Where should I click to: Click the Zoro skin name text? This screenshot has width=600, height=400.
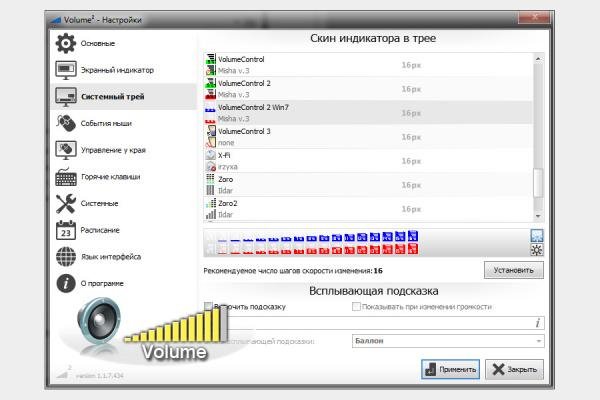tap(225, 179)
